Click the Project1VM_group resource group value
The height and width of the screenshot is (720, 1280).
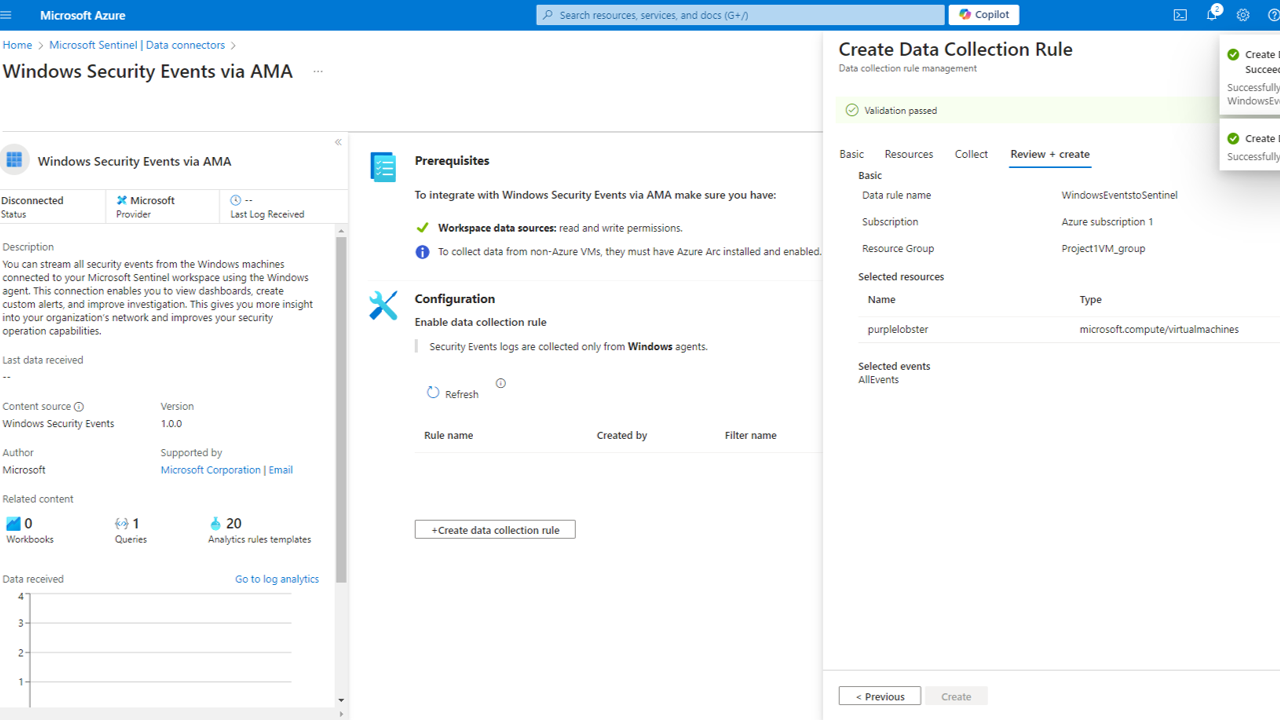click(1104, 249)
